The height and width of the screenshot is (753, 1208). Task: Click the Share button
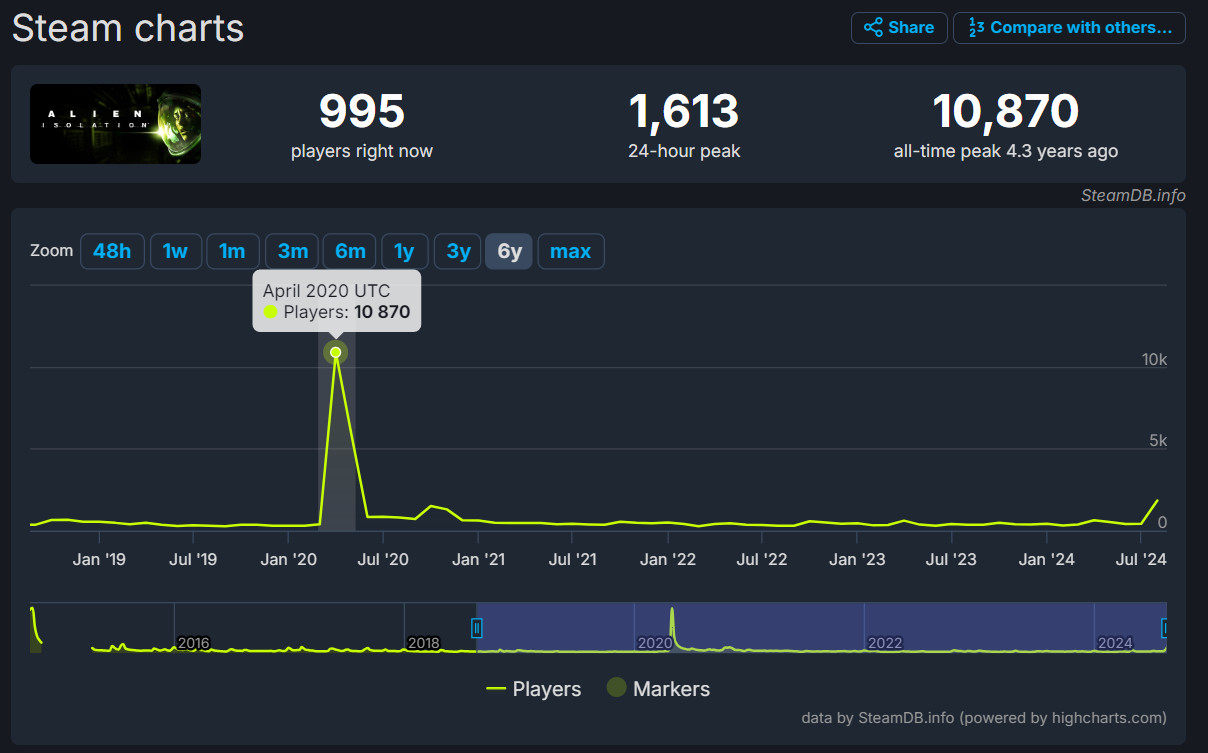coord(899,28)
